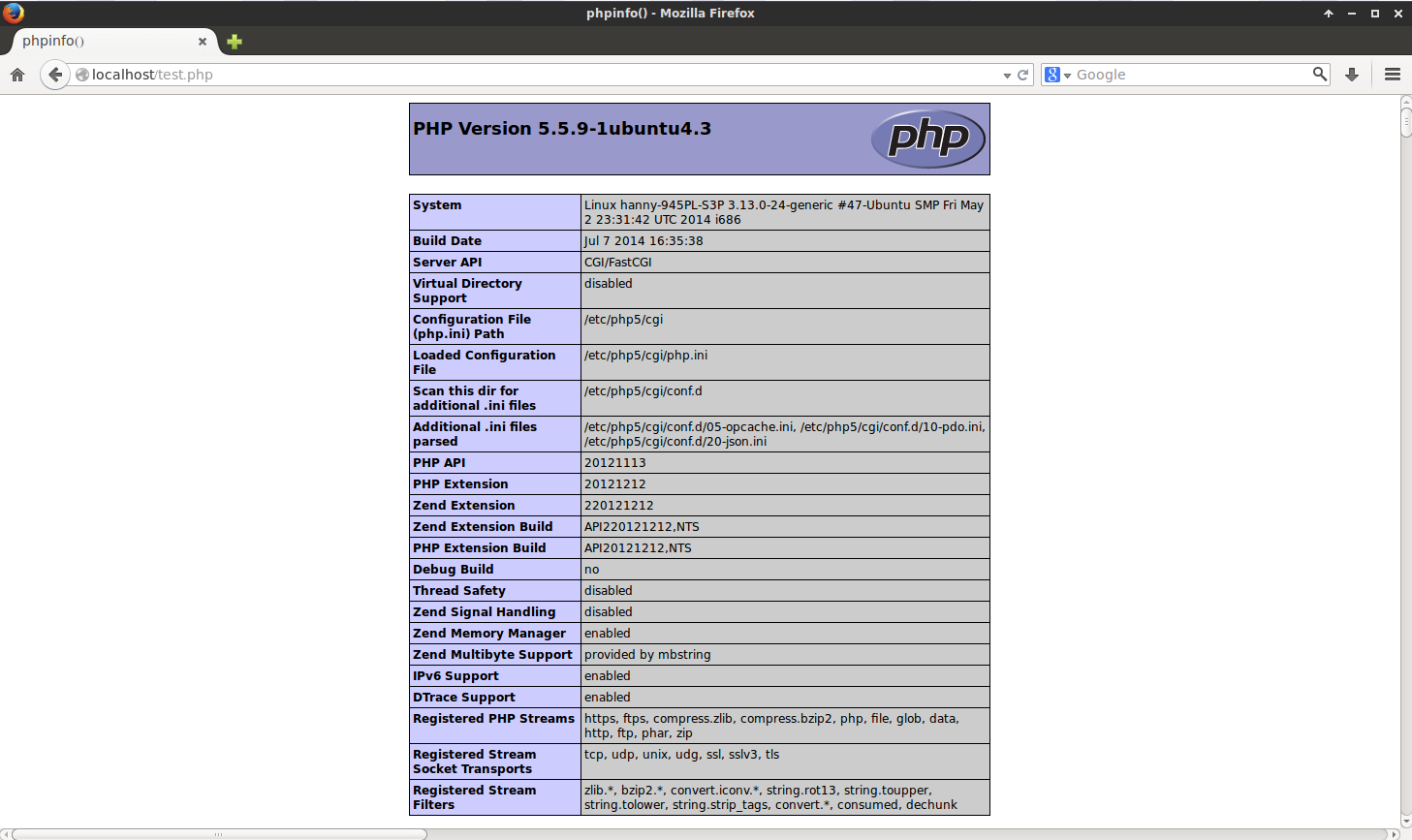
Task: Click the 'Zend Memory Manager' label
Action: [489, 634]
